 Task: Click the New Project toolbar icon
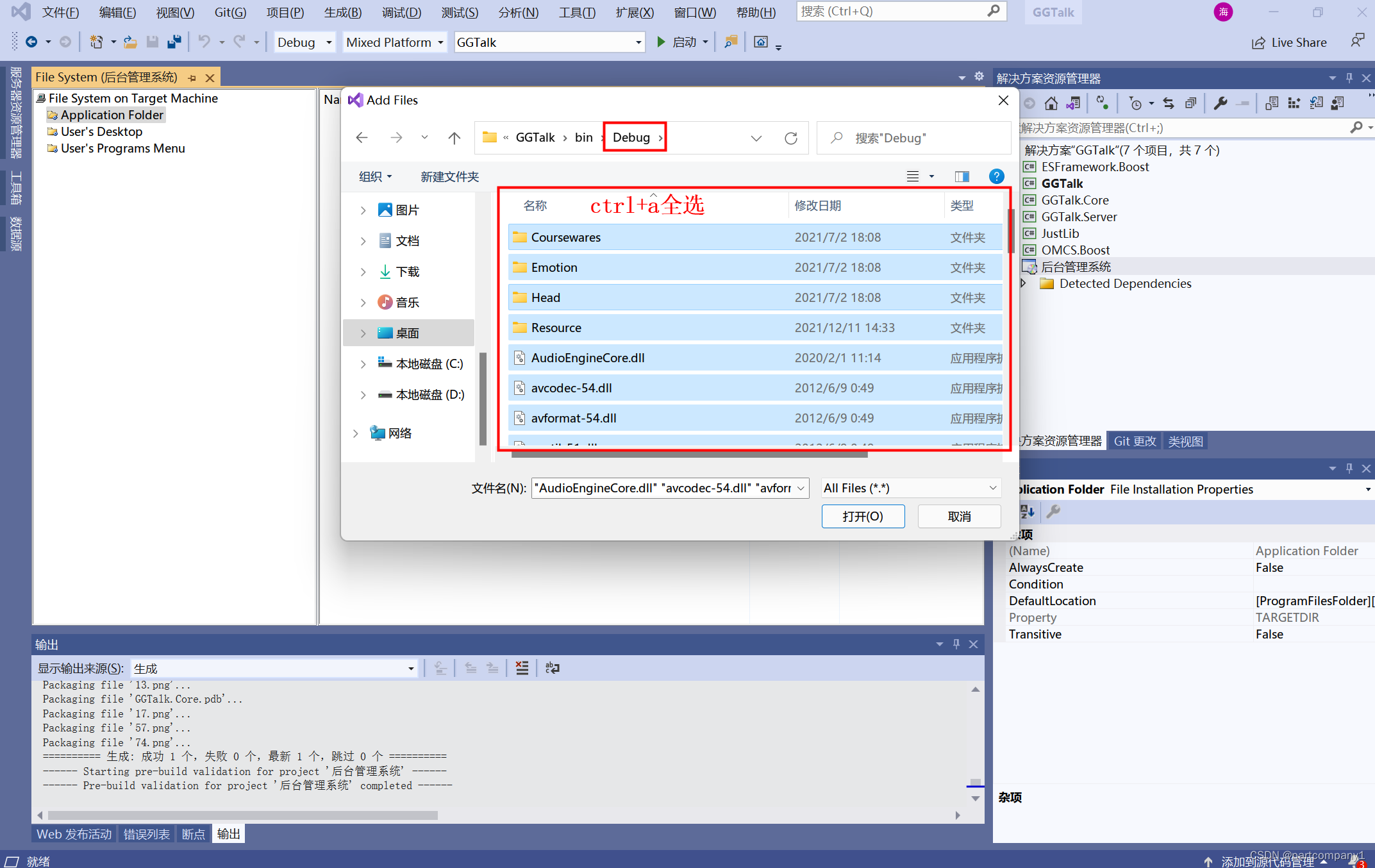[96, 42]
